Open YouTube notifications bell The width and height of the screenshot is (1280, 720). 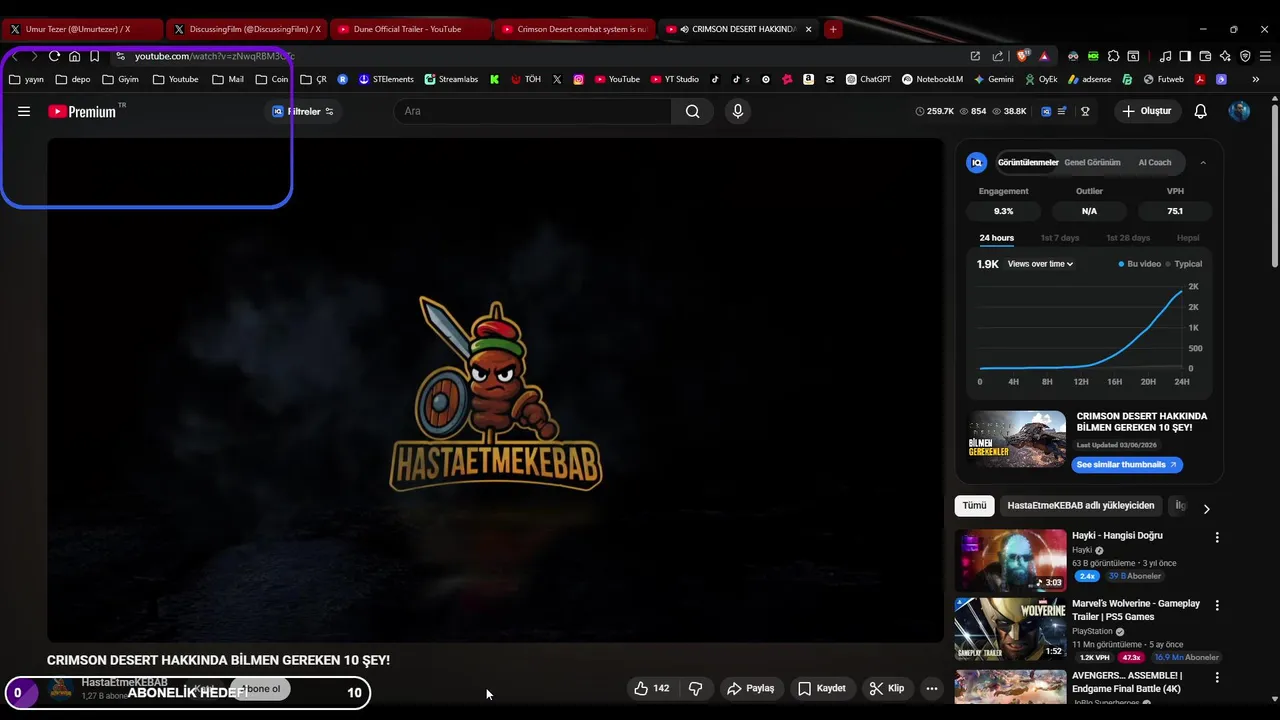click(1200, 111)
